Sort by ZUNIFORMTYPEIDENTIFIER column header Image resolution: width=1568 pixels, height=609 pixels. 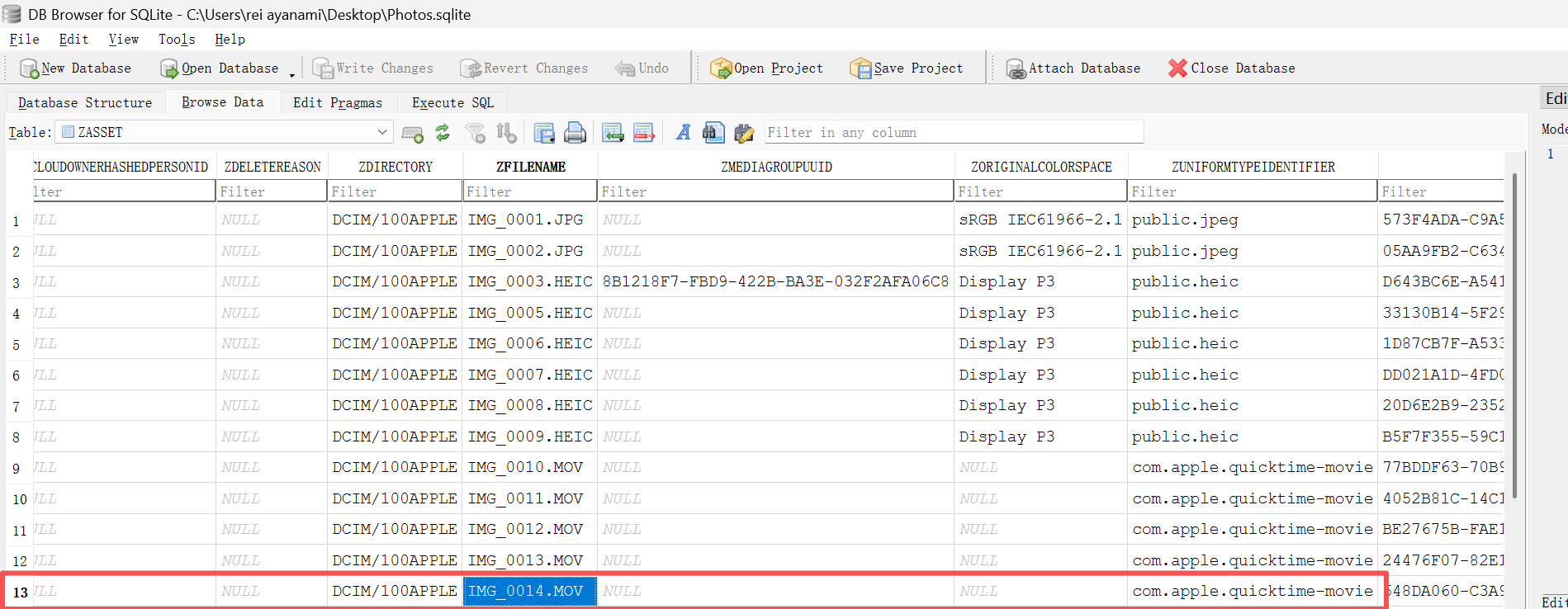tap(1253, 167)
